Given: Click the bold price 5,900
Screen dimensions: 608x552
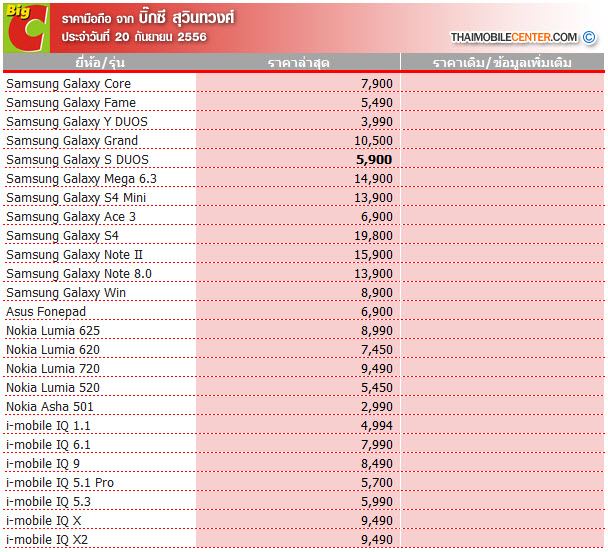Looking at the screenshot, I should click(x=374, y=160).
